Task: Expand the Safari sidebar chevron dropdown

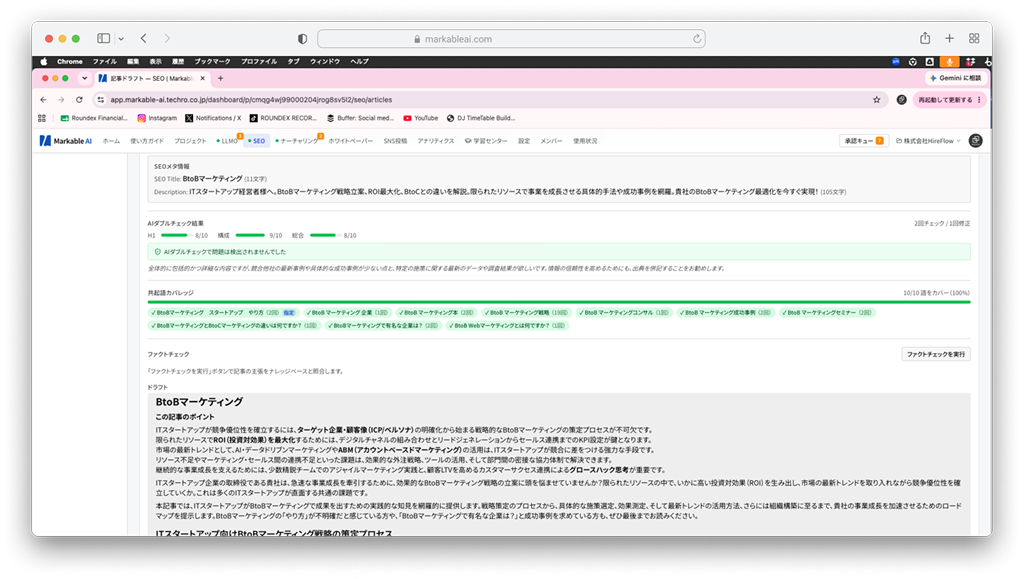Action: [x=121, y=39]
